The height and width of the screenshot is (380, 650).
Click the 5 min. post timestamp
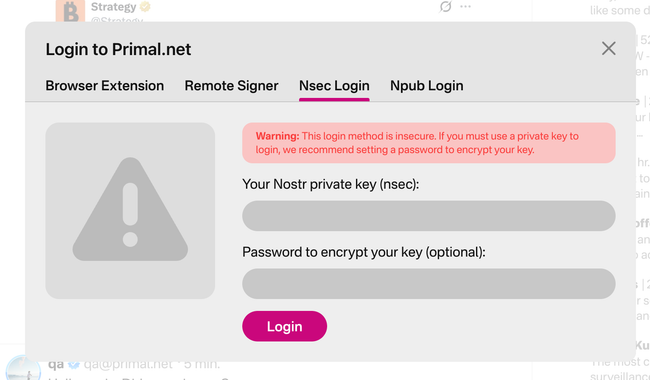coord(202,364)
